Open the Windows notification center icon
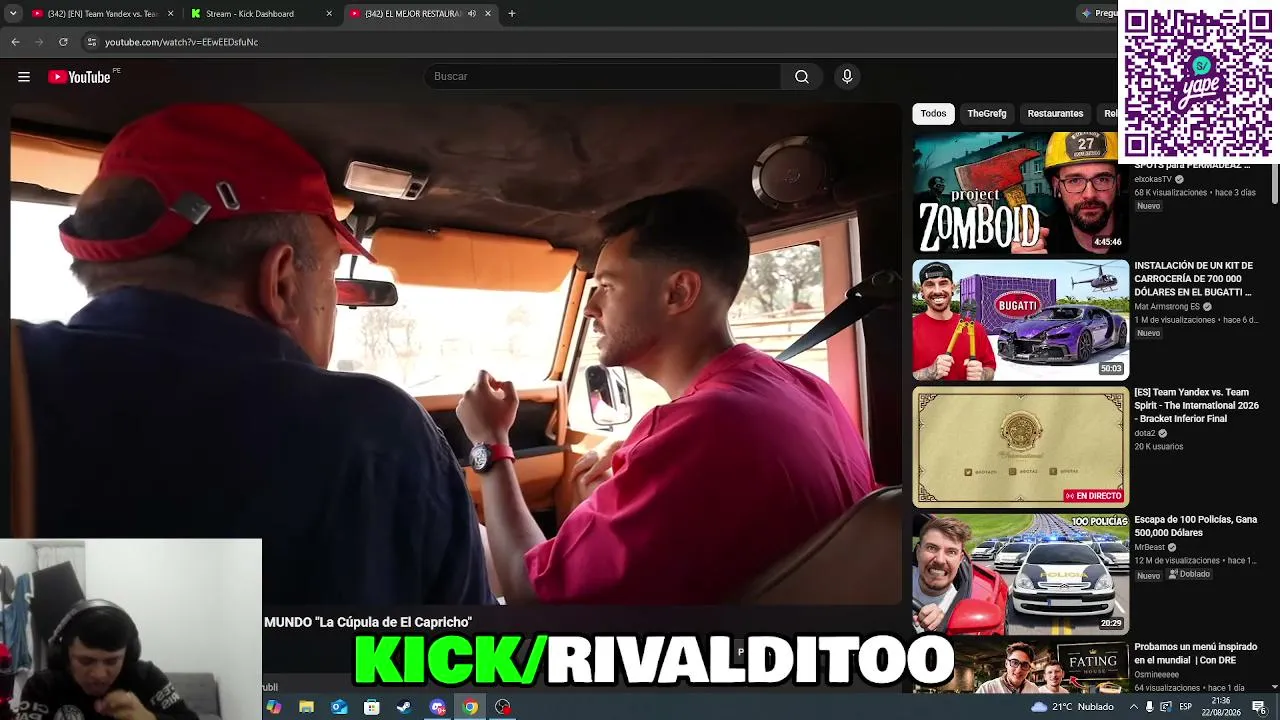 (x=1259, y=707)
